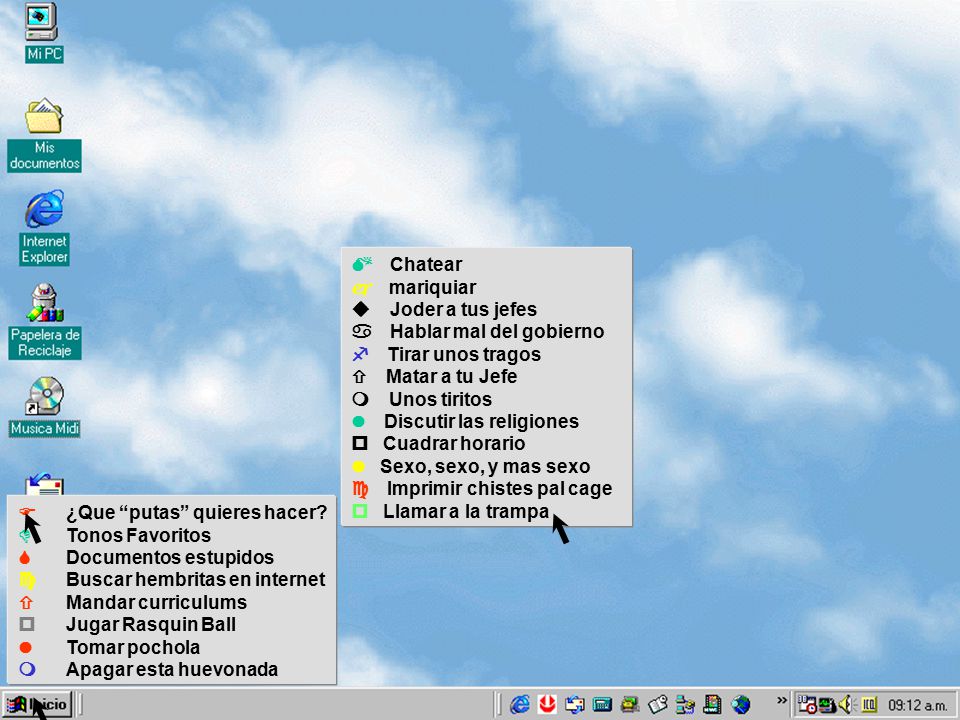Image resolution: width=960 pixels, height=720 pixels.
Task: Click the network computers taskbar icon
Action: pos(685,705)
